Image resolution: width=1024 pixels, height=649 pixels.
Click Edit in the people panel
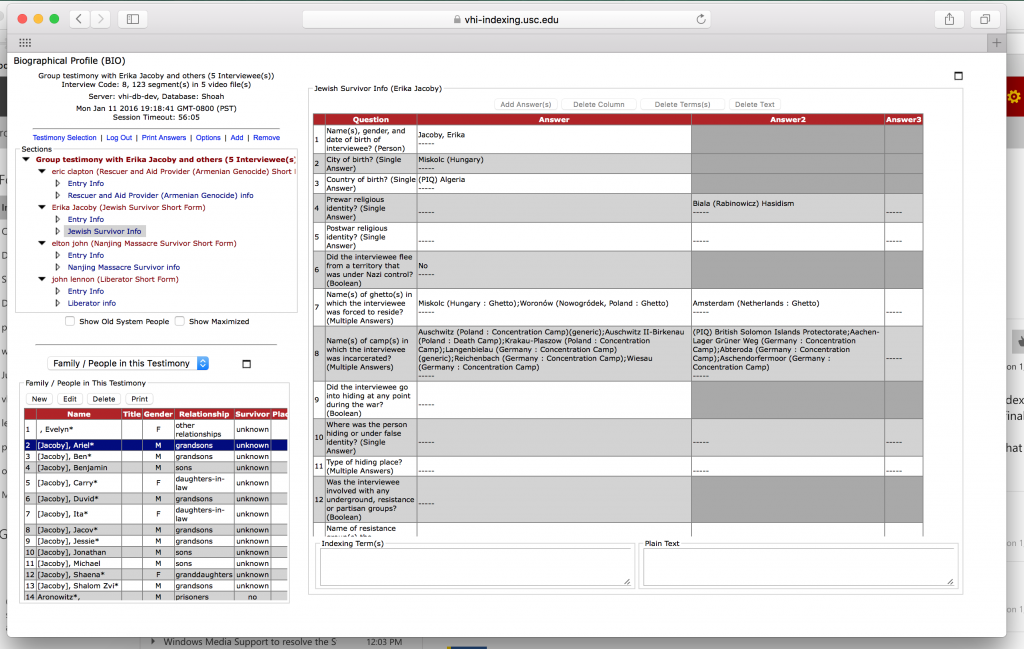[70, 399]
